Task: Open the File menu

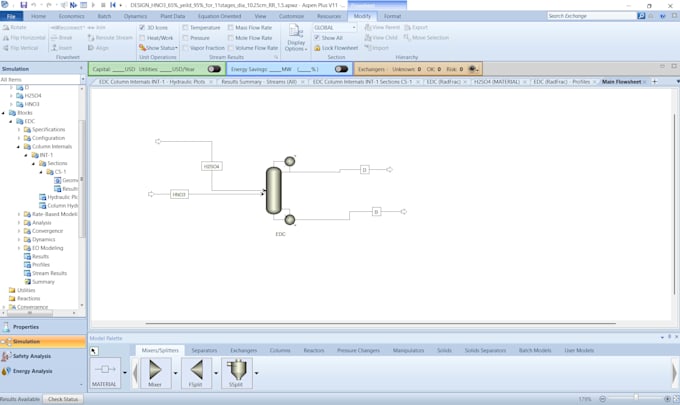Action: click(11, 16)
